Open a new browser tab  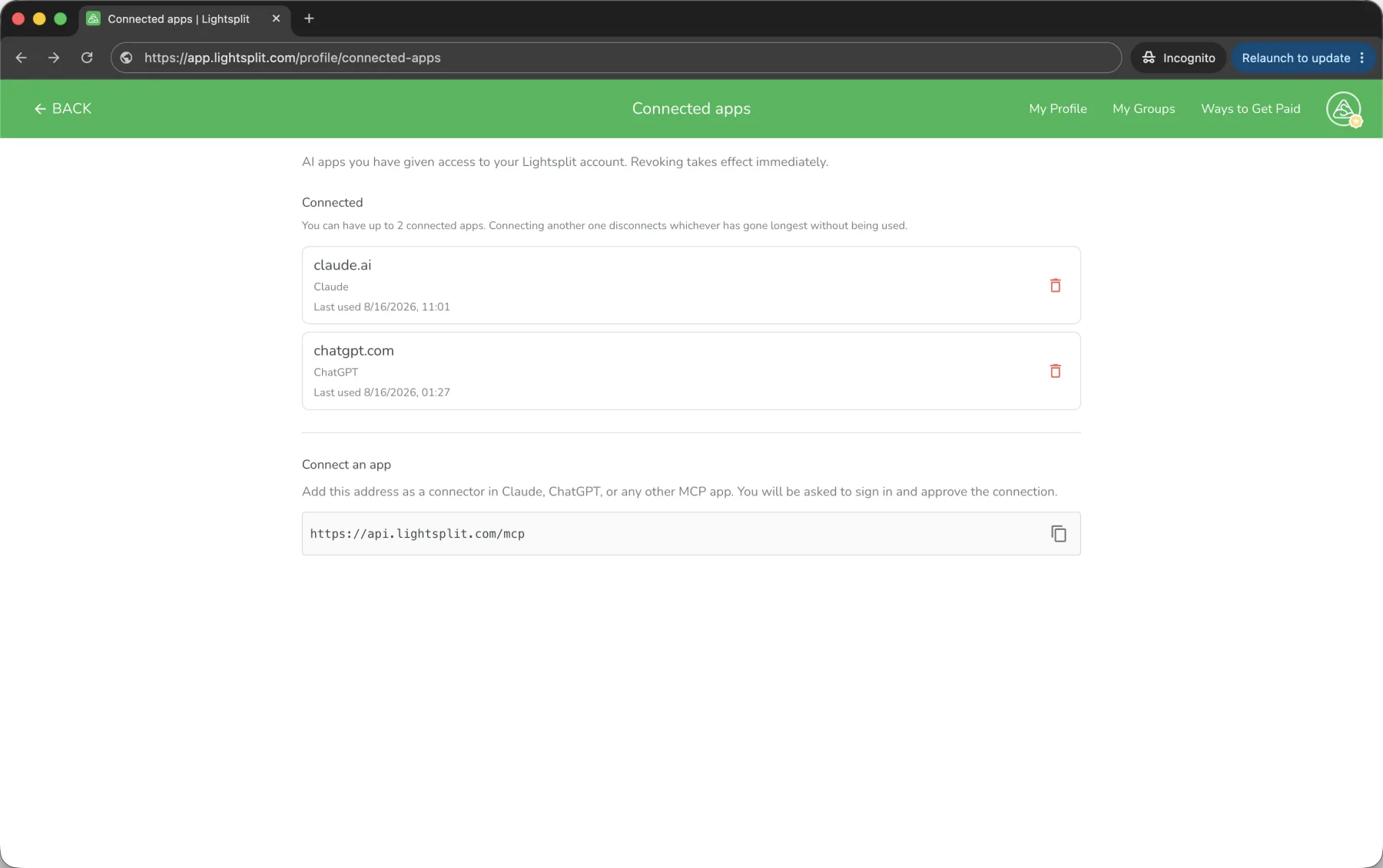[x=309, y=18]
